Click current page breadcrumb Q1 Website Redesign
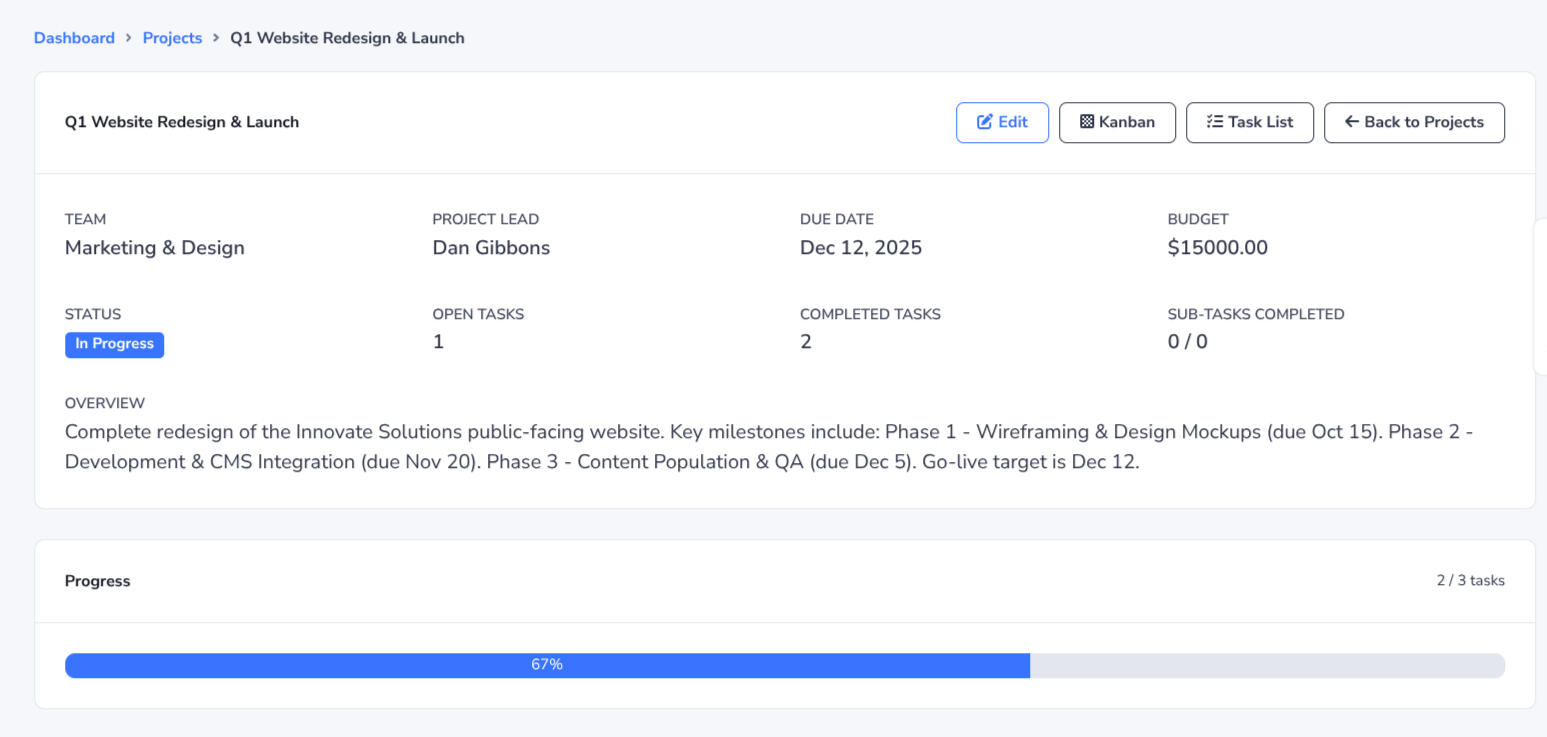Screen dimensions: 1547x737 pos(347,38)
